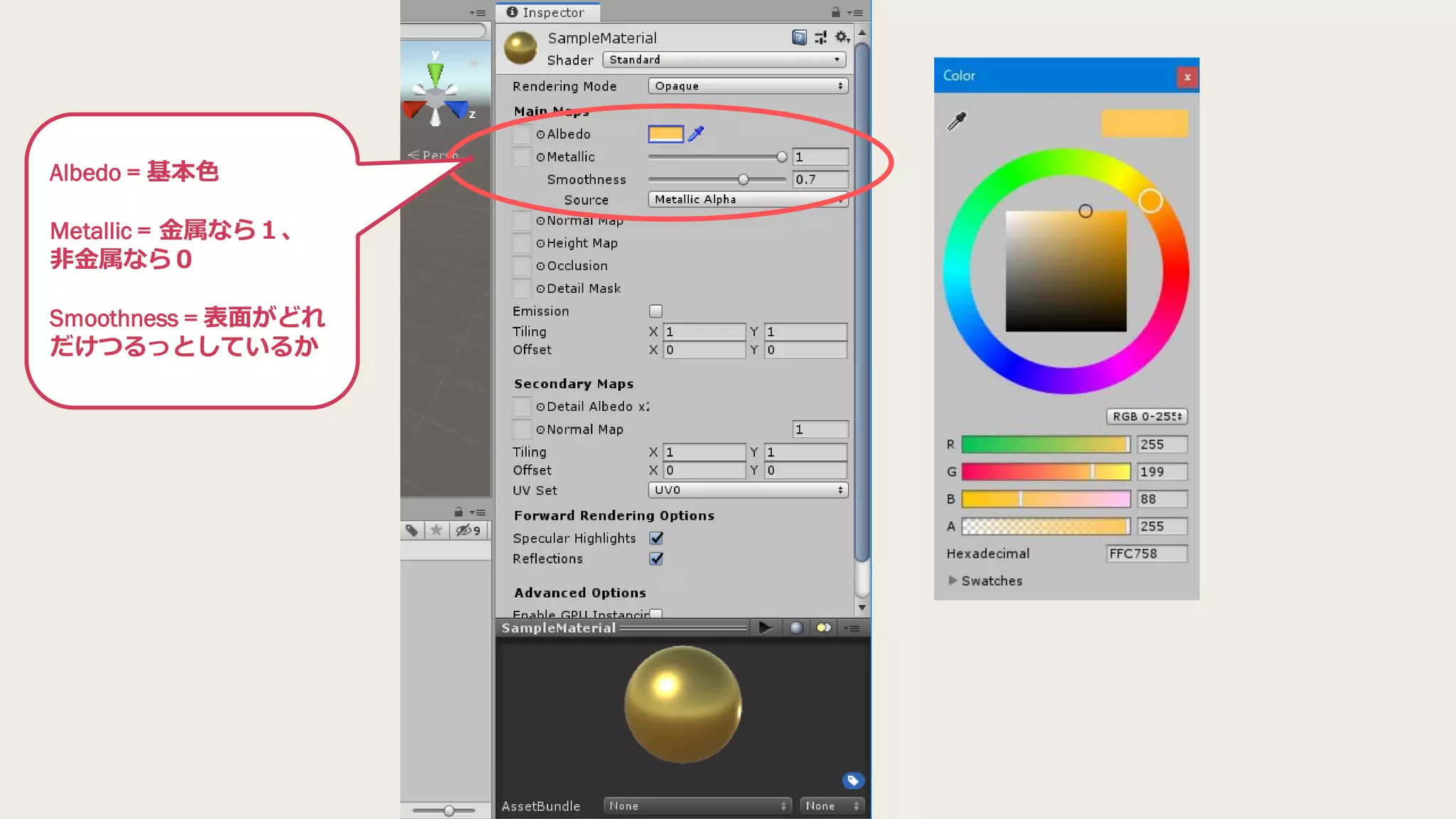
Task: Uncheck Specular Highlights checkbox
Action: click(656, 538)
